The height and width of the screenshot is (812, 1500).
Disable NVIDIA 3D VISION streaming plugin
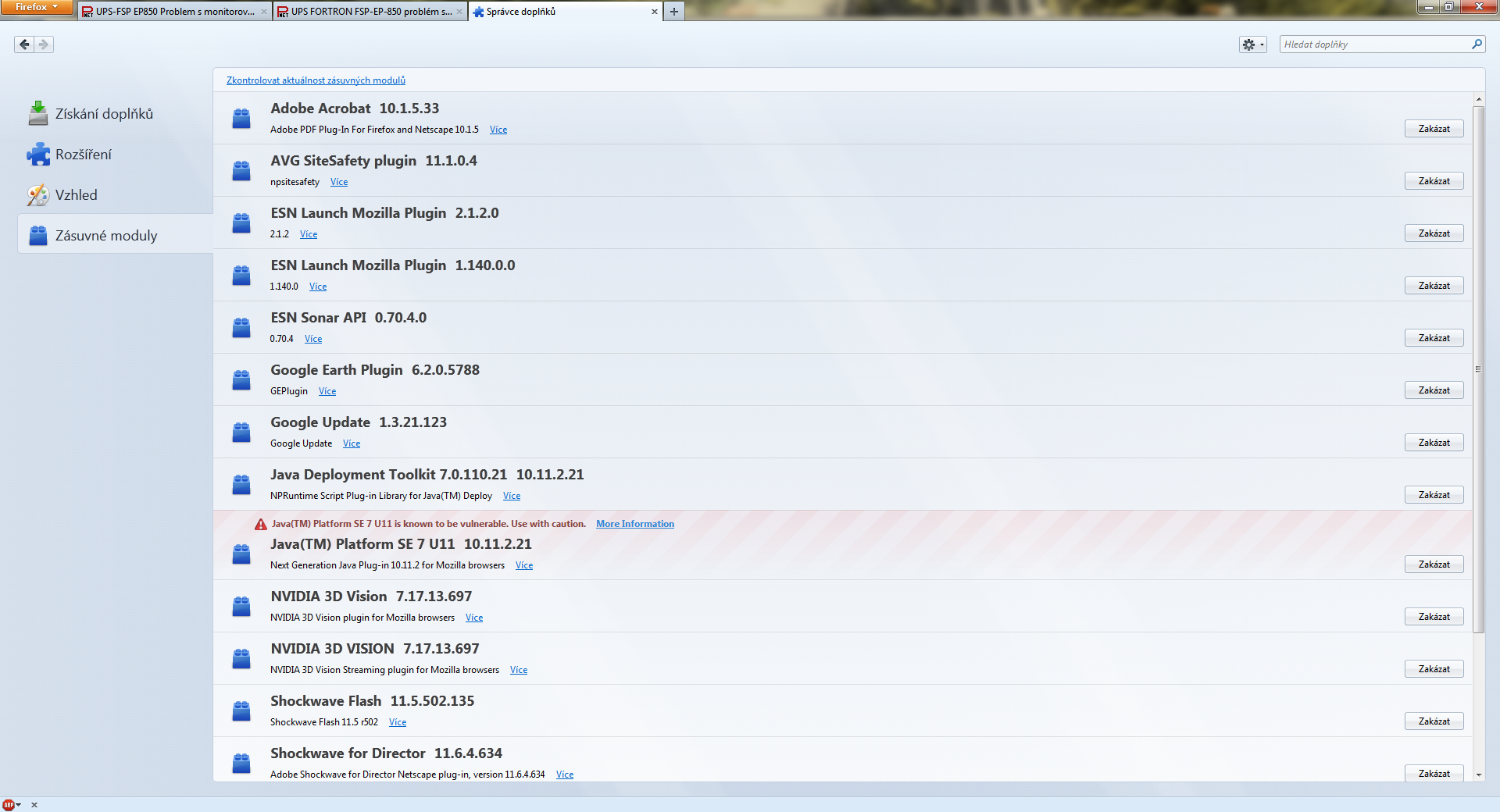(x=1434, y=669)
